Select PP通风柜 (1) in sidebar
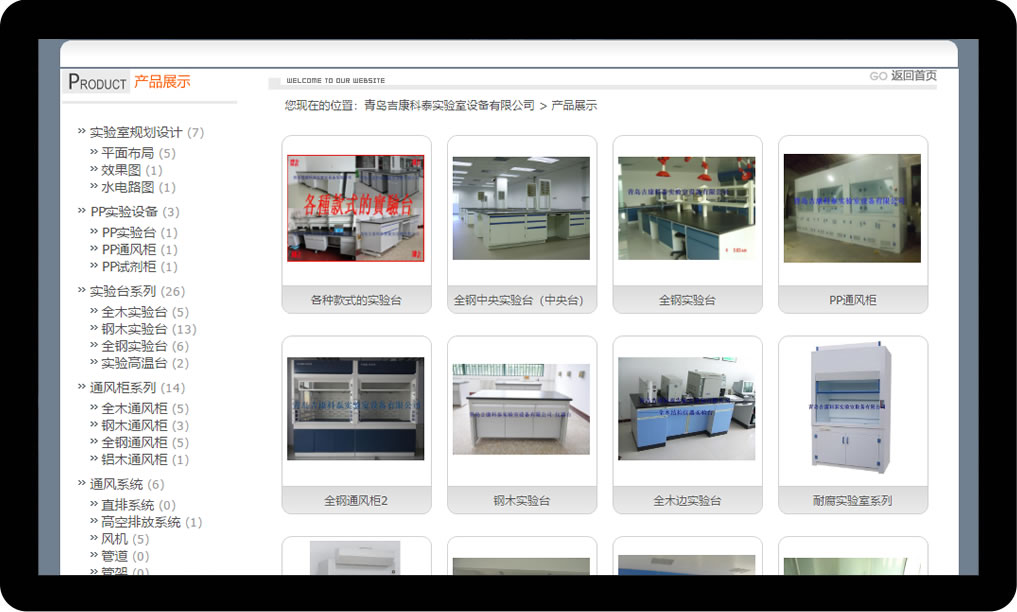This screenshot has height=612, width=1017. [x=139, y=250]
